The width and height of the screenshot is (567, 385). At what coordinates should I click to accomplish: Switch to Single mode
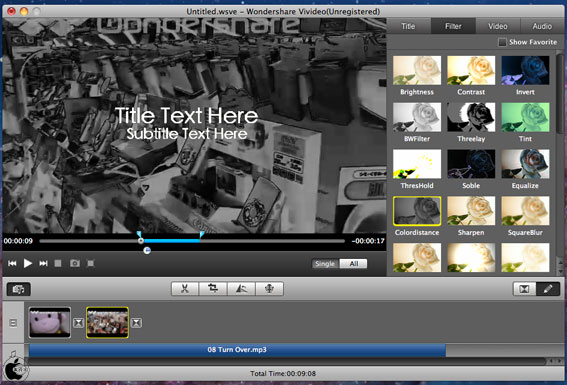click(325, 264)
